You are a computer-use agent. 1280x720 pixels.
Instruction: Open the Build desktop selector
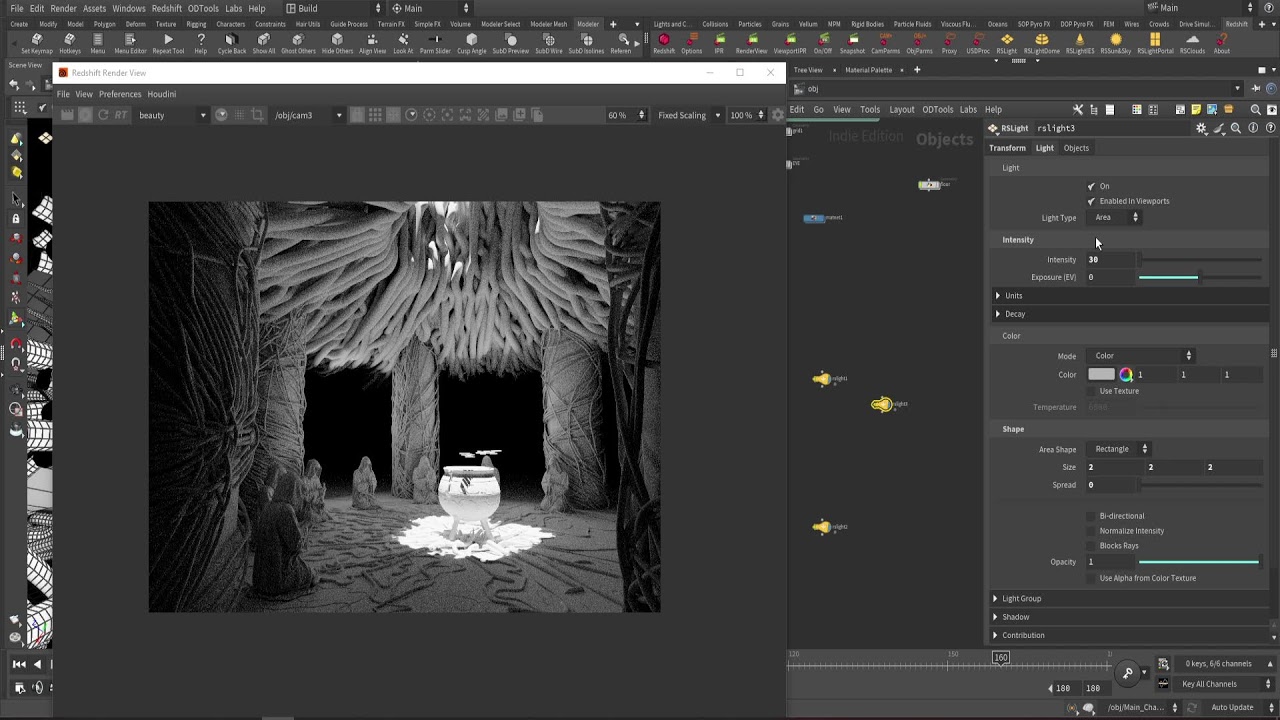click(x=332, y=8)
